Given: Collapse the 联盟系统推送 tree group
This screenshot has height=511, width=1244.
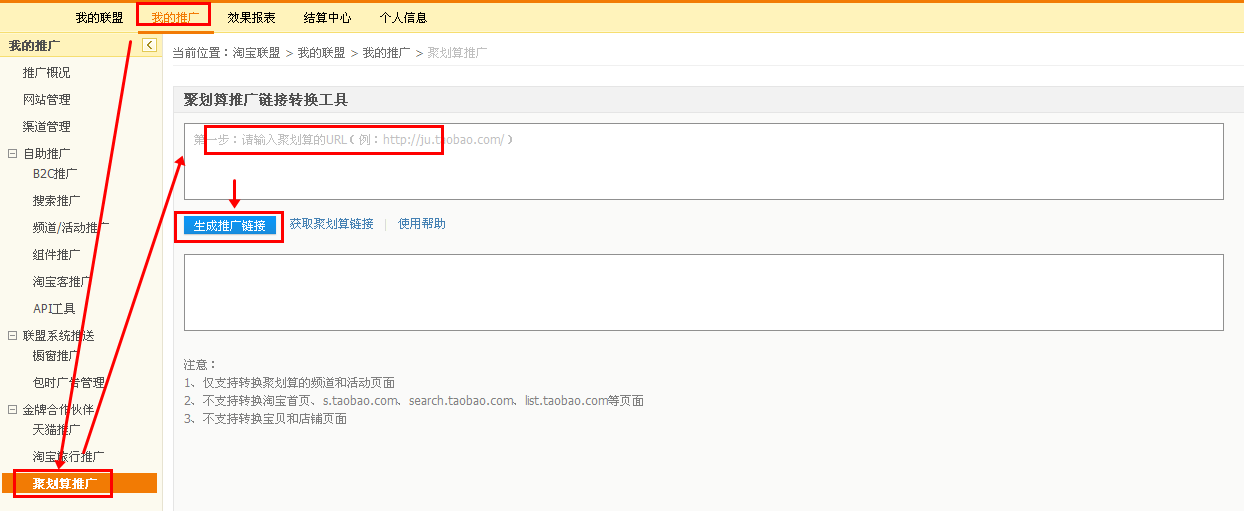Looking at the screenshot, I should pos(13,336).
